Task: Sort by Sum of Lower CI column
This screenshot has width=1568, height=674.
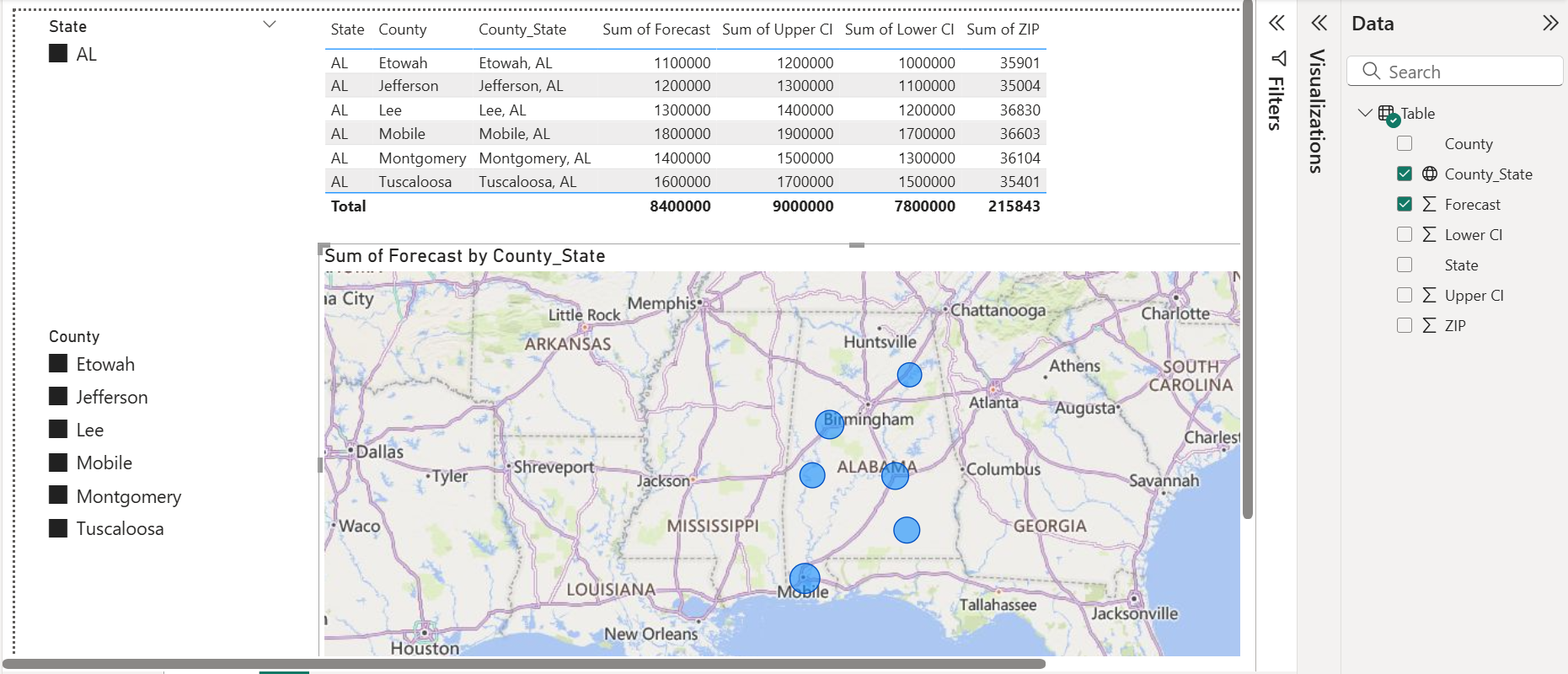Action: [900, 29]
